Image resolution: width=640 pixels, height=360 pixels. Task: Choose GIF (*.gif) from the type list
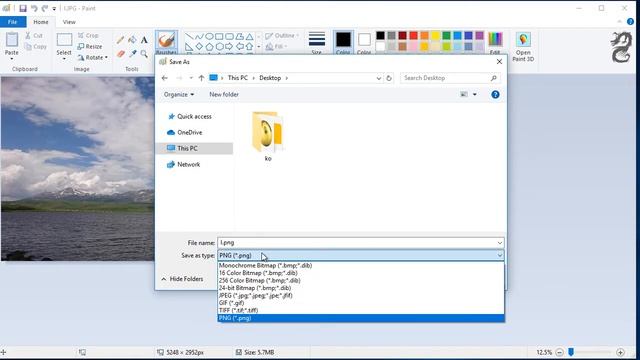pos(361,303)
